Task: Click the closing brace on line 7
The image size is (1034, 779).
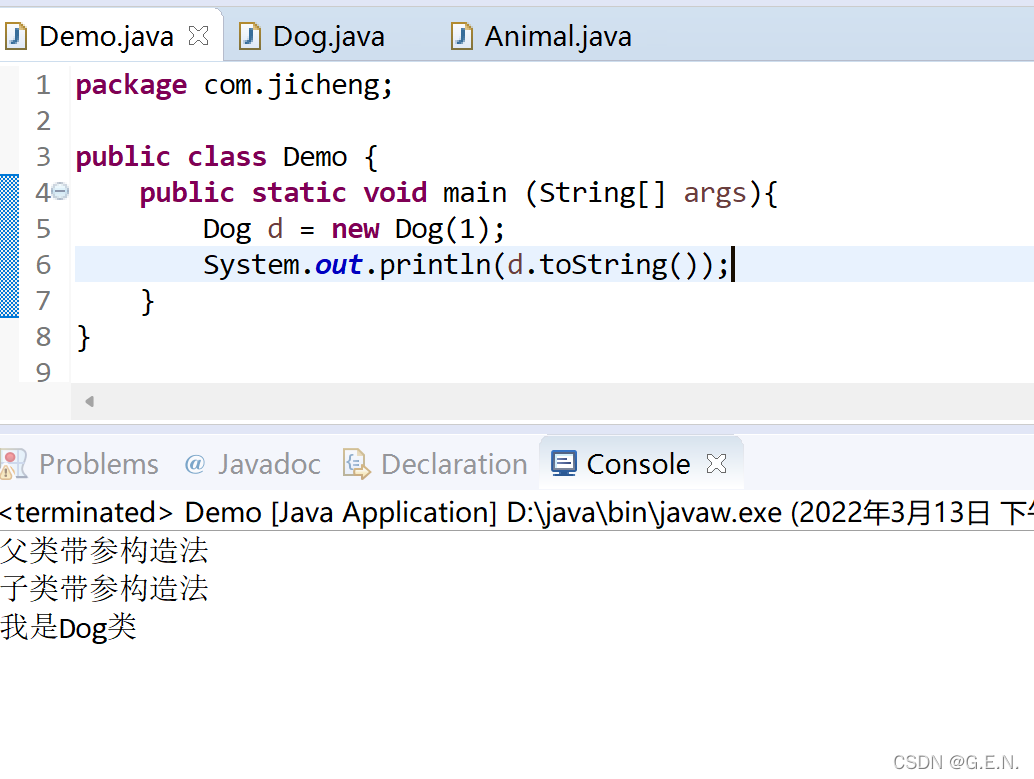Action: pos(148,301)
